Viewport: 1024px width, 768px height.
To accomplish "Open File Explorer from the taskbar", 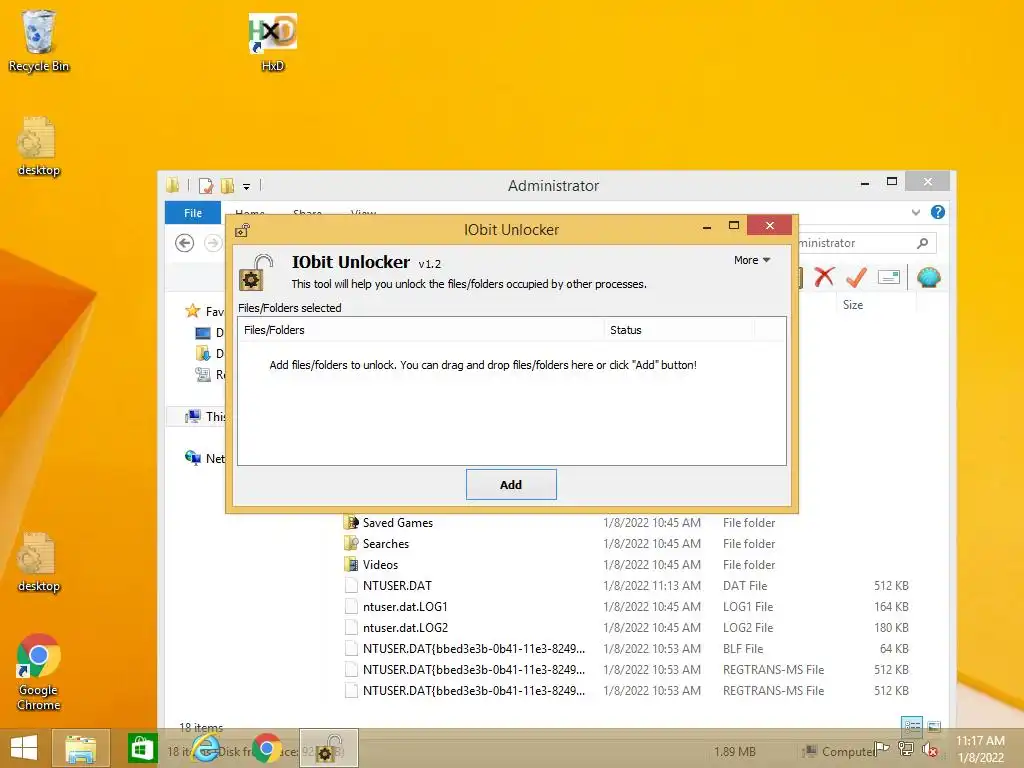I will point(80,748).
